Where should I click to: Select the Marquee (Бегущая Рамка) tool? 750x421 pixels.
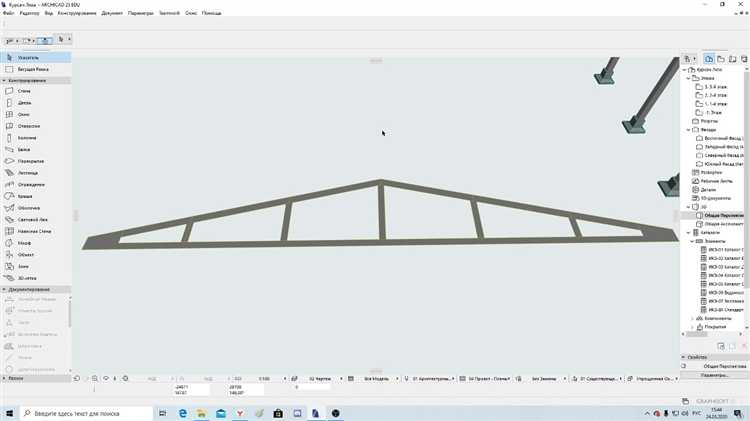point(36,69)
